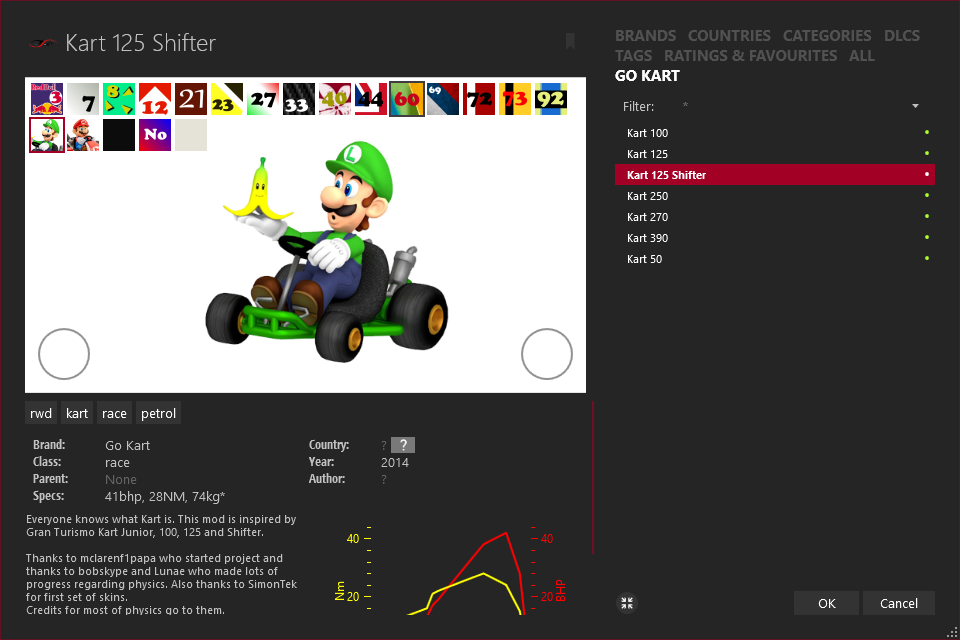Image resolution: width=960 pixels, height=640 pixels.
Task: Click the red vertical scrollbar beside the details
Action: (x=593, y=478)
